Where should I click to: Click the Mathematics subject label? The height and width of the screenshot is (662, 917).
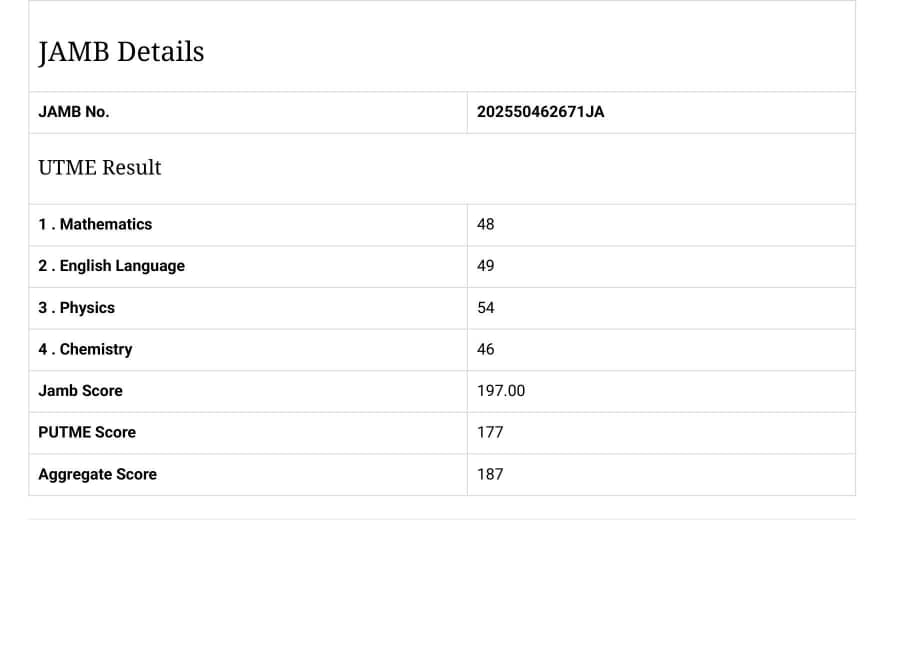95,224
